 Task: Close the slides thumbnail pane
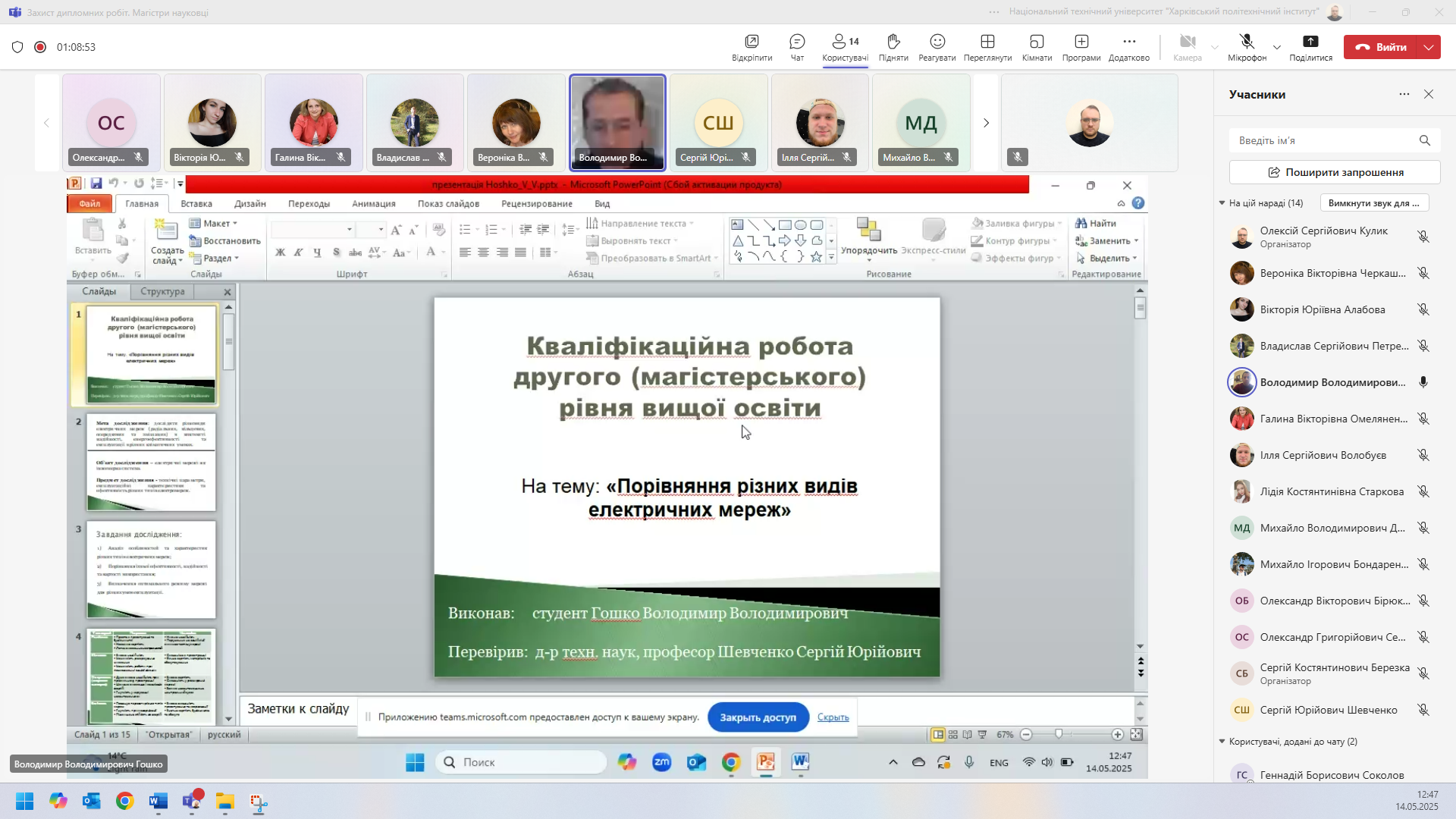pos(227,292)
